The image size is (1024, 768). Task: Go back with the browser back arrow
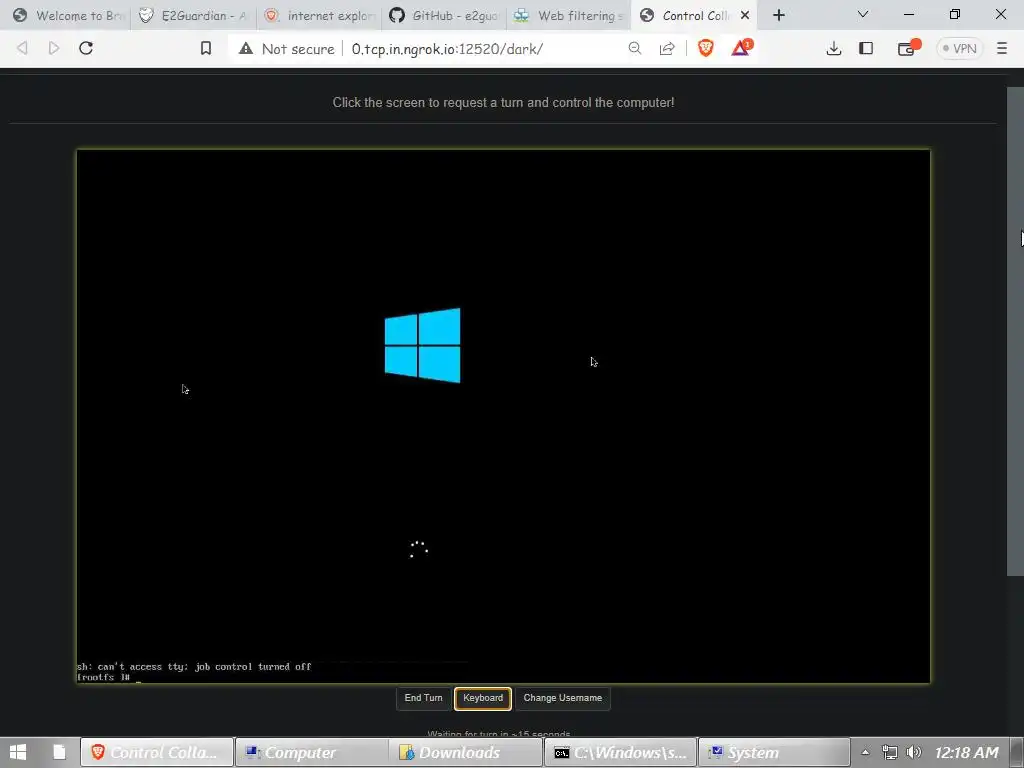(22, 48)
